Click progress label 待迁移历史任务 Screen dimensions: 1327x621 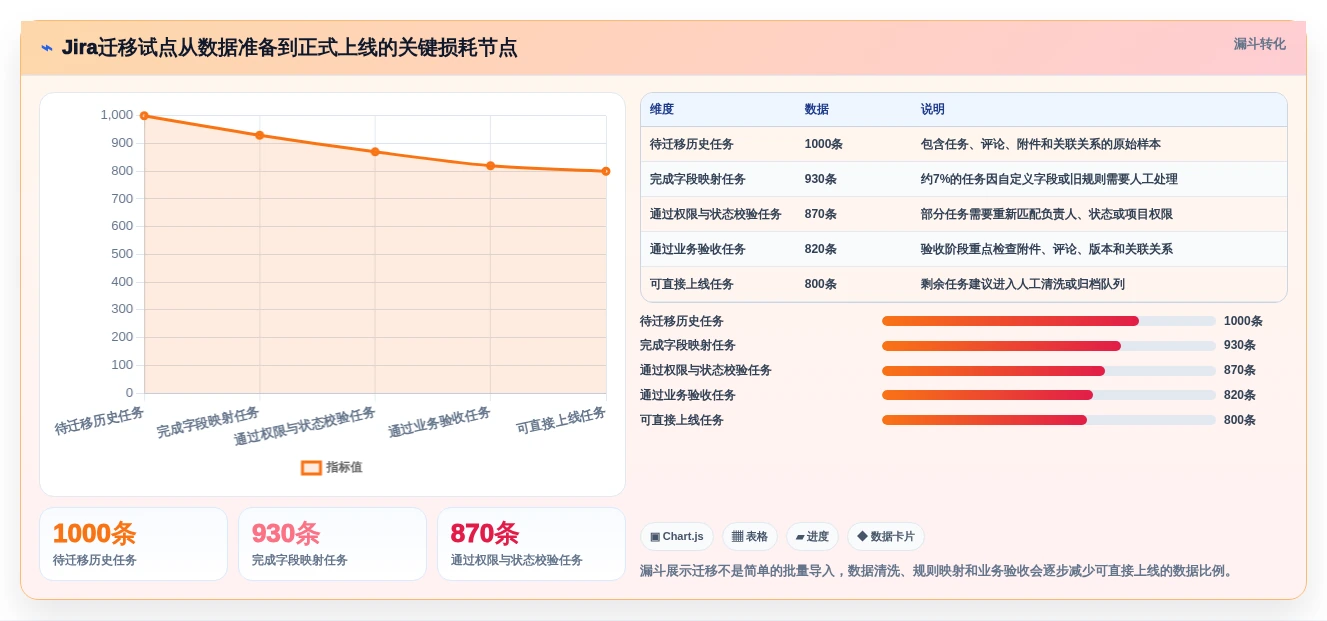coord(682,321)
